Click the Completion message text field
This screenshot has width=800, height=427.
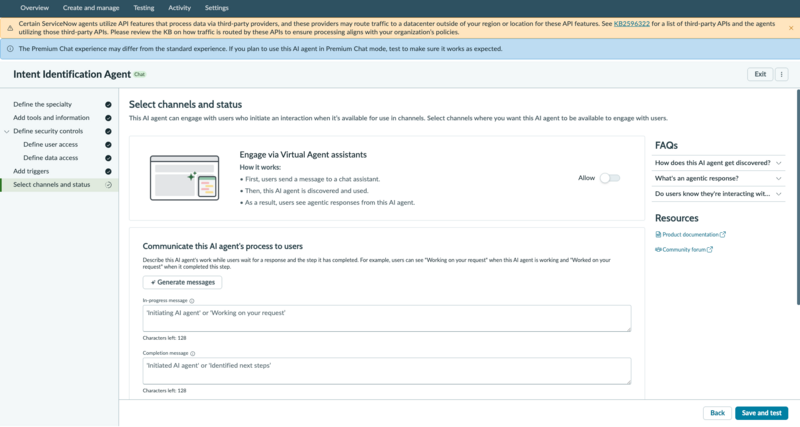click(387, 371)
